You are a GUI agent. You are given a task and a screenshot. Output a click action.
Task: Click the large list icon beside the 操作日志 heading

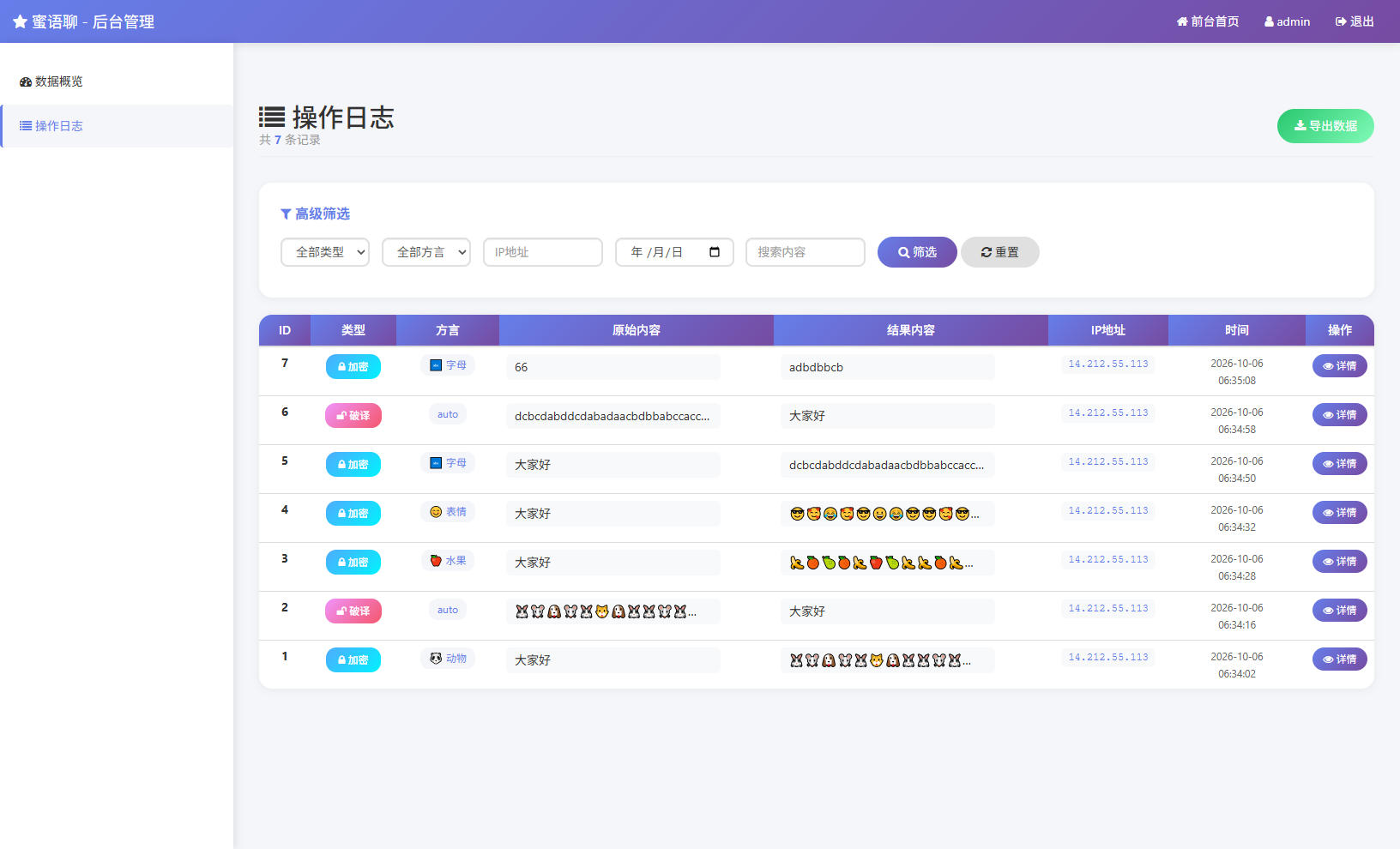[272, 117]
